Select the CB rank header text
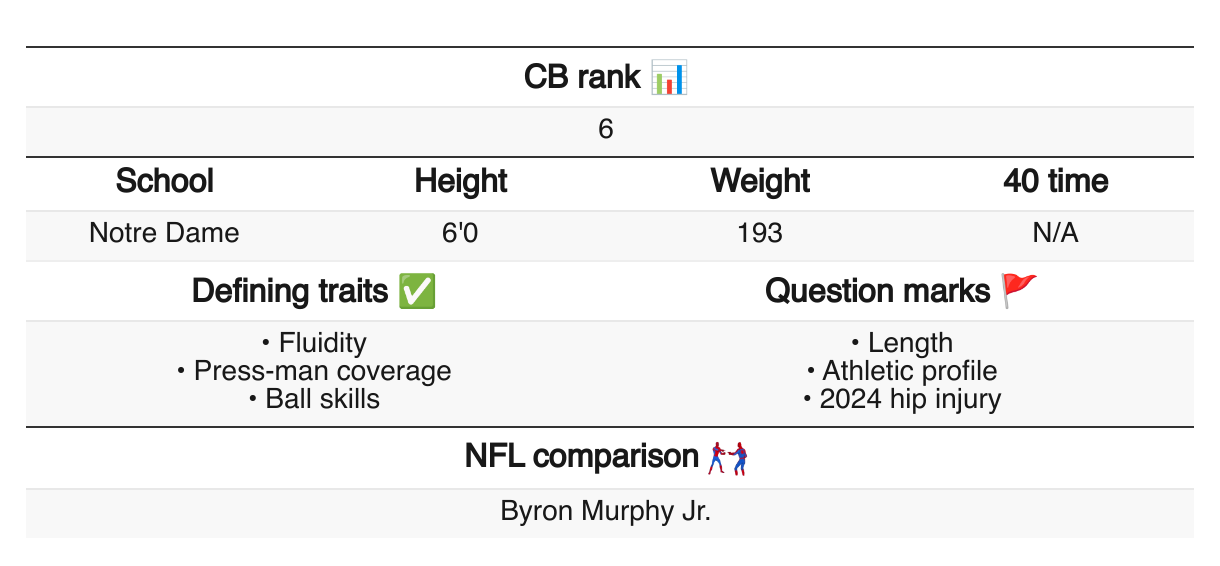 582,77
